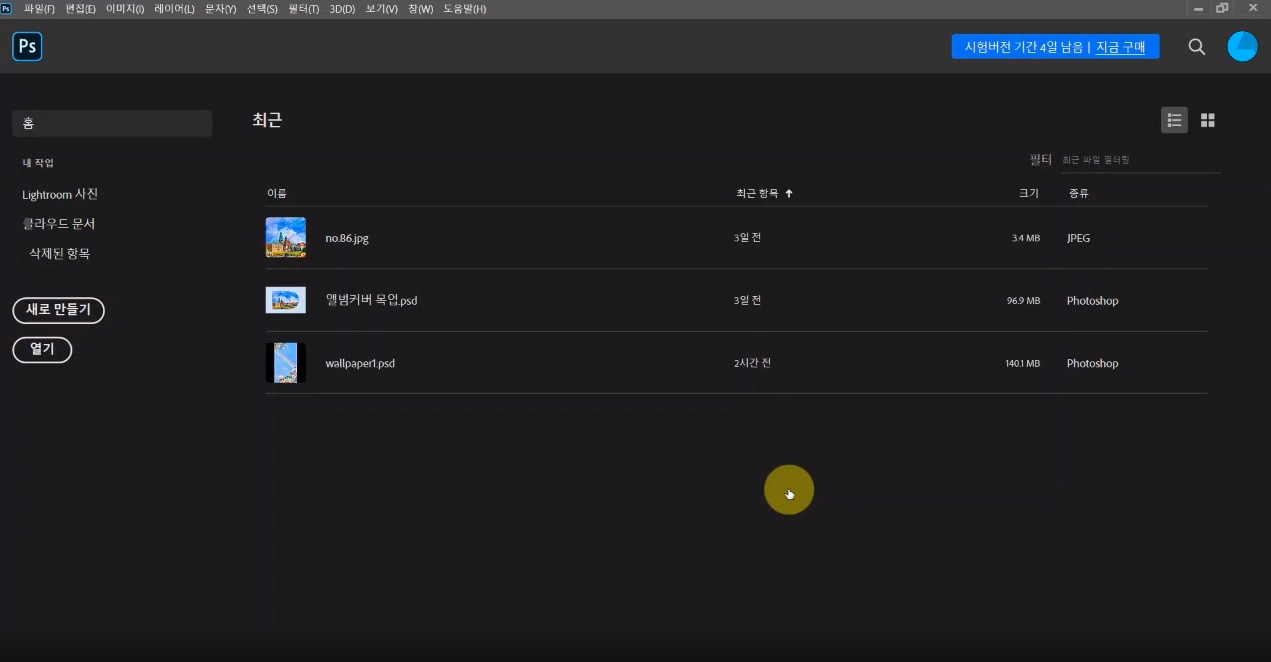
Task: Open the 창 menu
Action: point(419,7)
